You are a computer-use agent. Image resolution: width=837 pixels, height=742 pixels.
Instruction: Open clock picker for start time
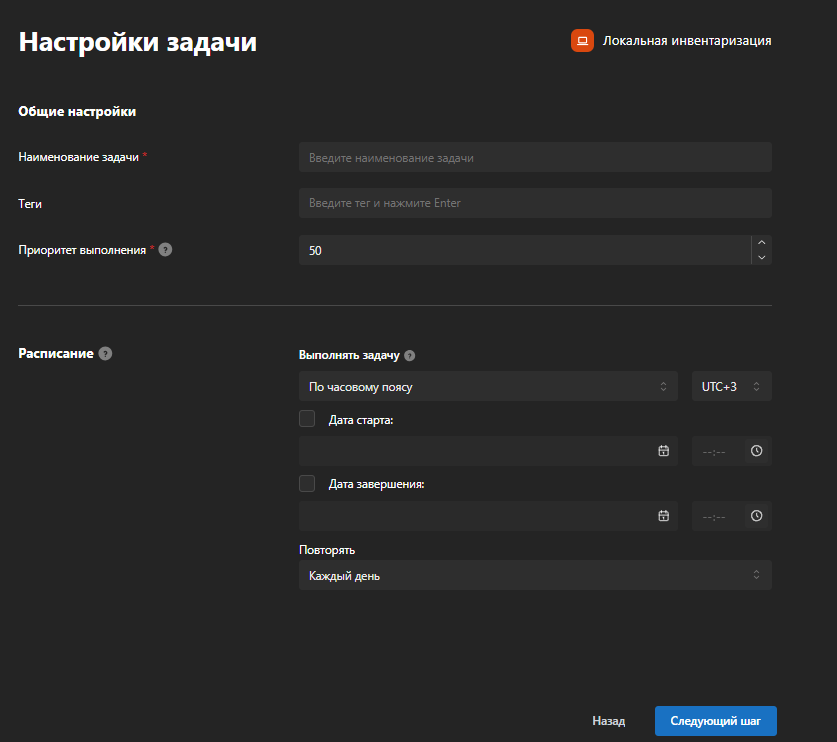coord(756,451)
